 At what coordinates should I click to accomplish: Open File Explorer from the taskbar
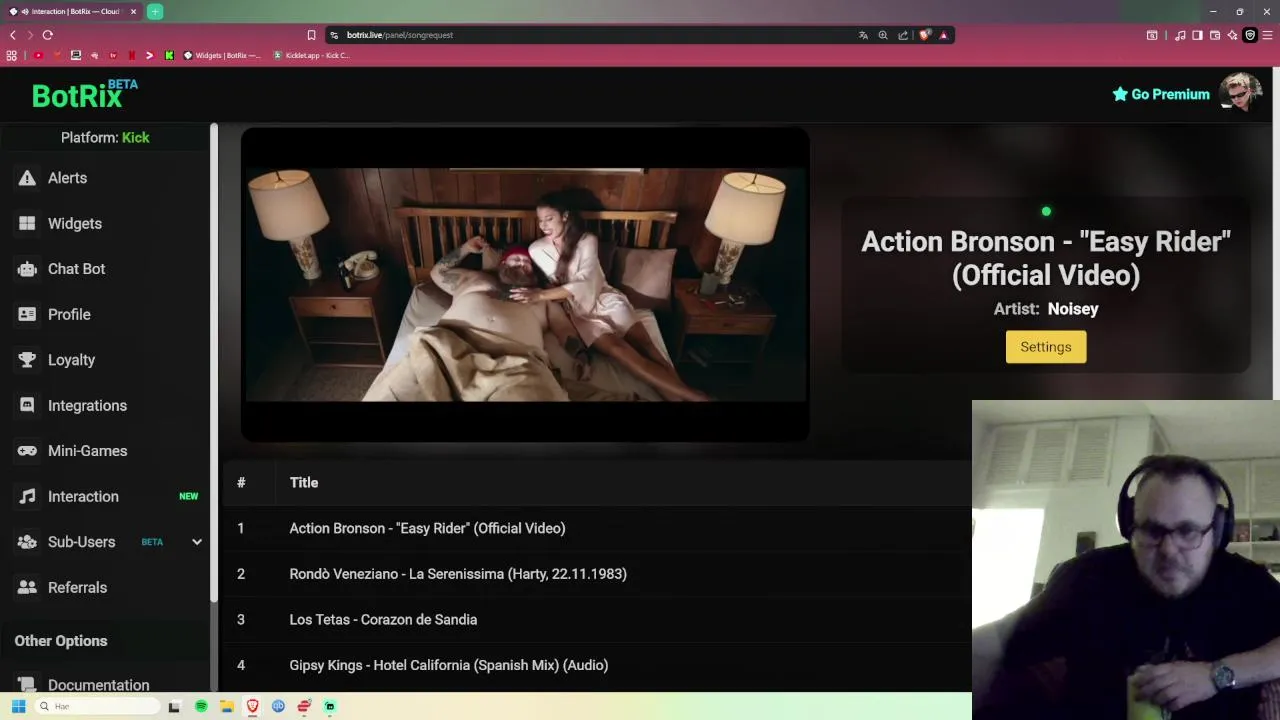click(227, 706)
